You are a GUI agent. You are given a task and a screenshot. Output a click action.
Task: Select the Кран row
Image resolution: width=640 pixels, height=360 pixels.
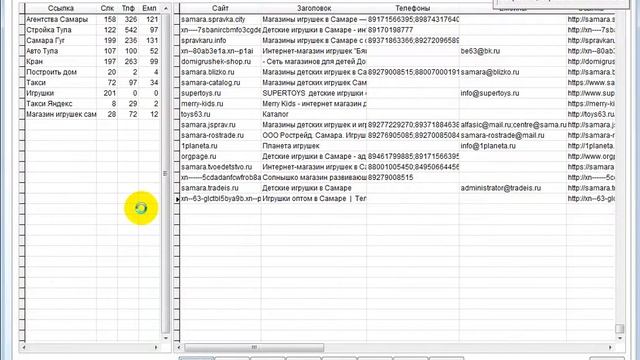(93, 62)
